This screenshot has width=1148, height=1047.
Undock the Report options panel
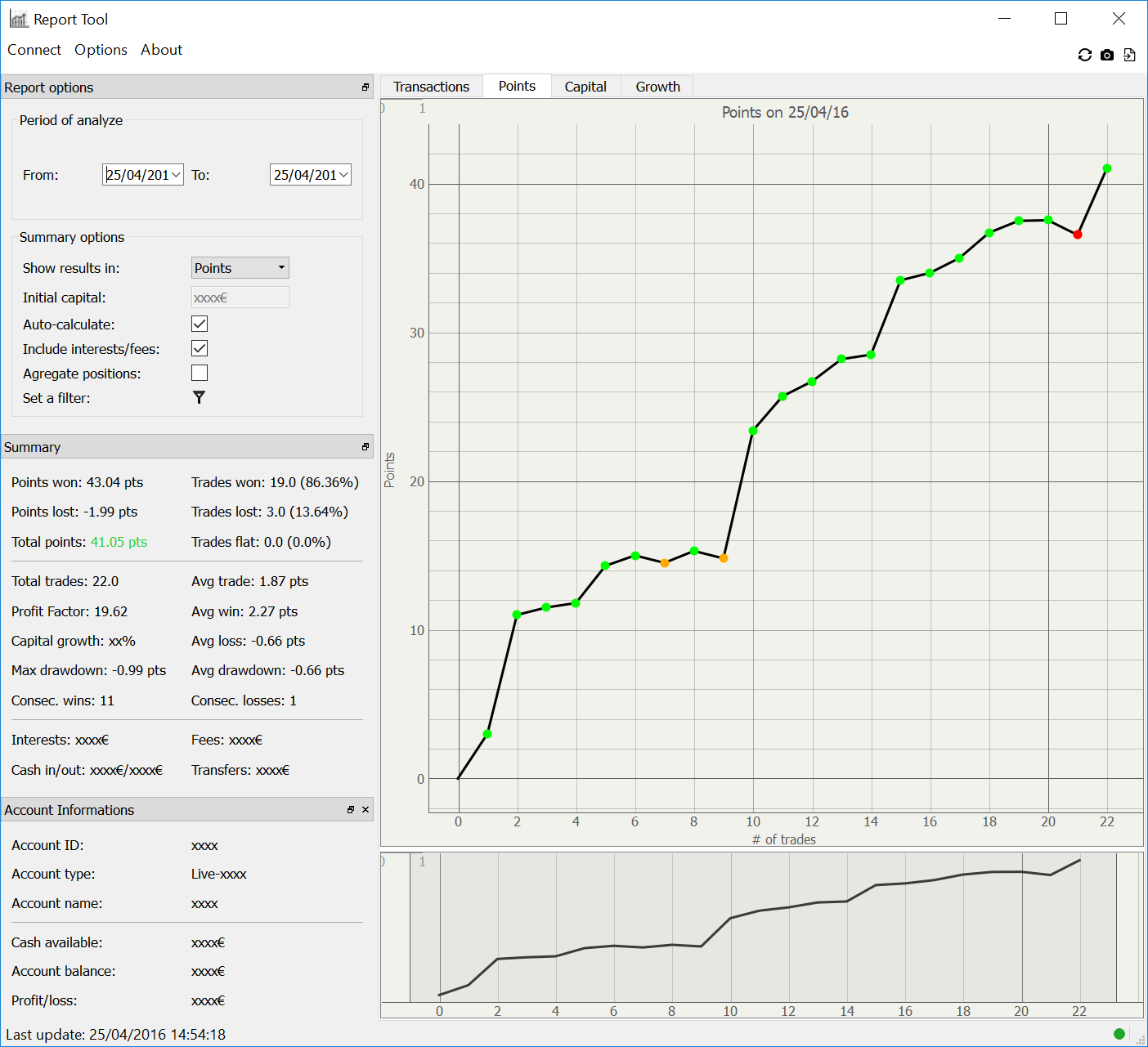tap(365, 87)
